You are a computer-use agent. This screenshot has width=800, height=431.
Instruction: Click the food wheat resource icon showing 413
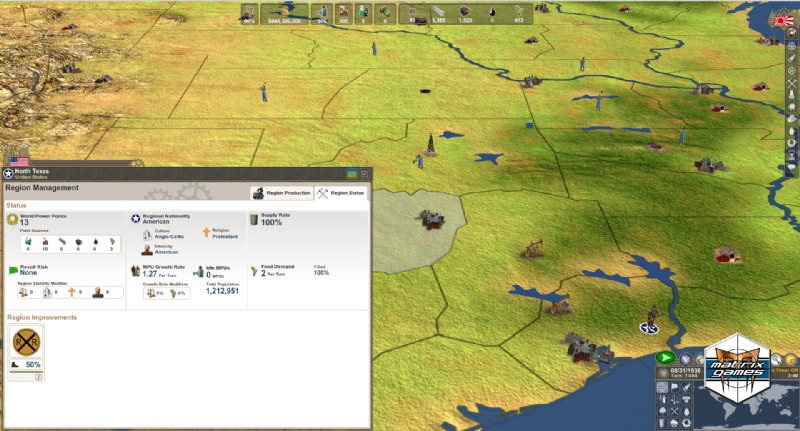(x=519, y=11)
